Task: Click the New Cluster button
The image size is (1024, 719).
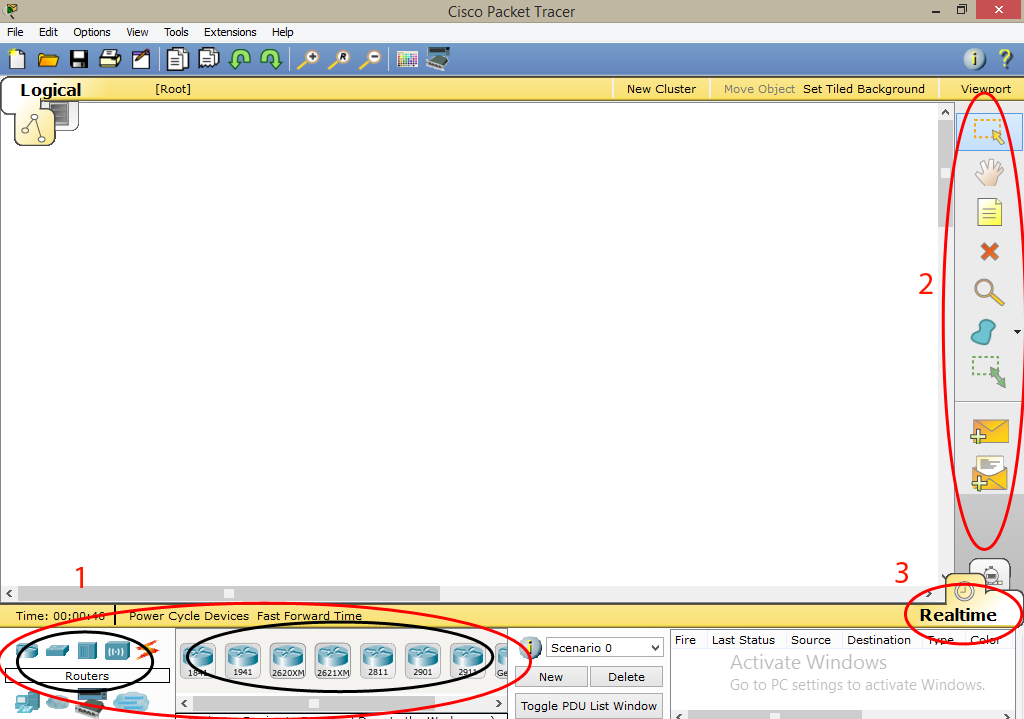Action: tap(661, 88)
